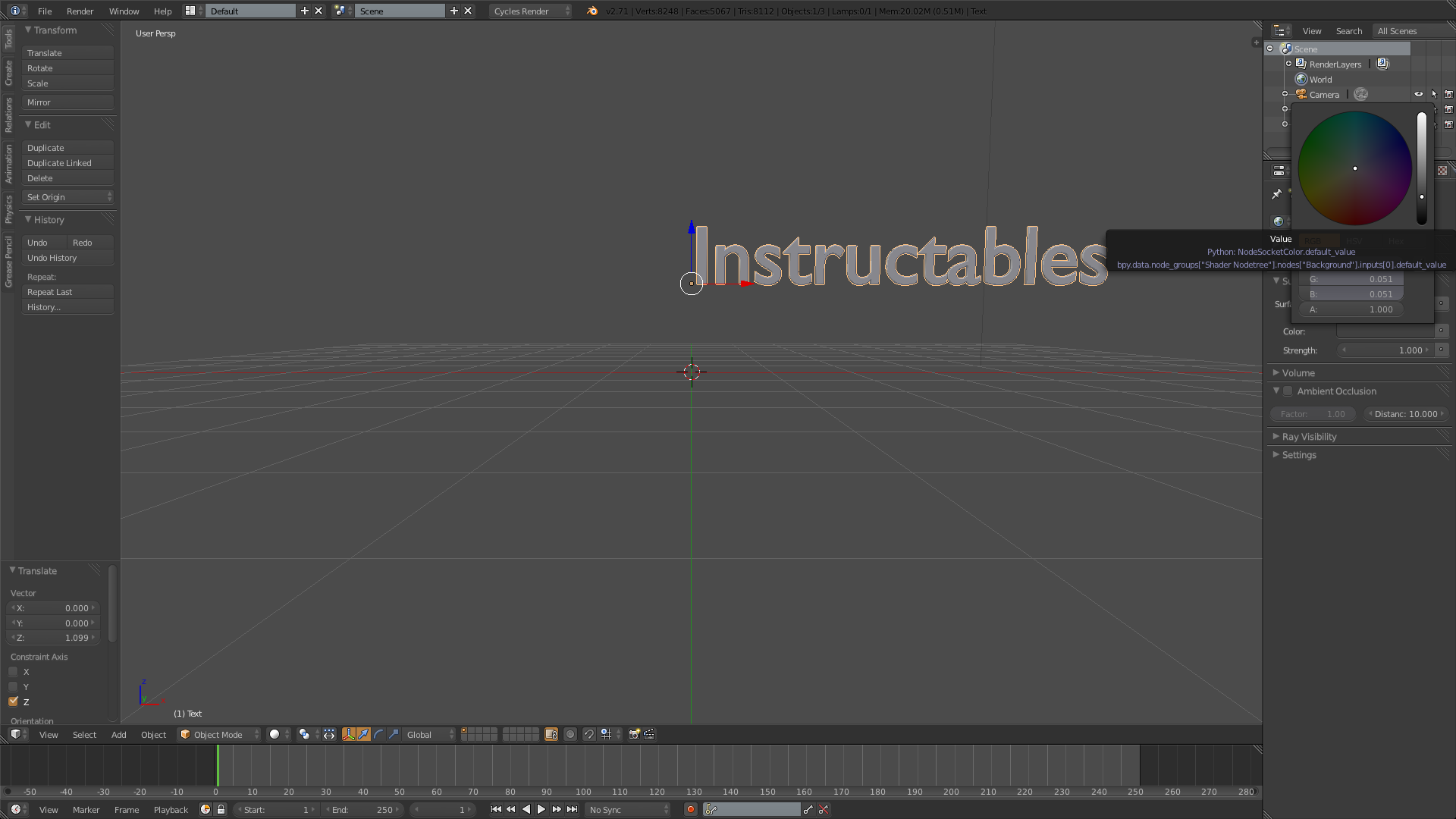This screenshot has width=1456, height=819.
Task: Jump to end of playback
Action: coord(573,809)
